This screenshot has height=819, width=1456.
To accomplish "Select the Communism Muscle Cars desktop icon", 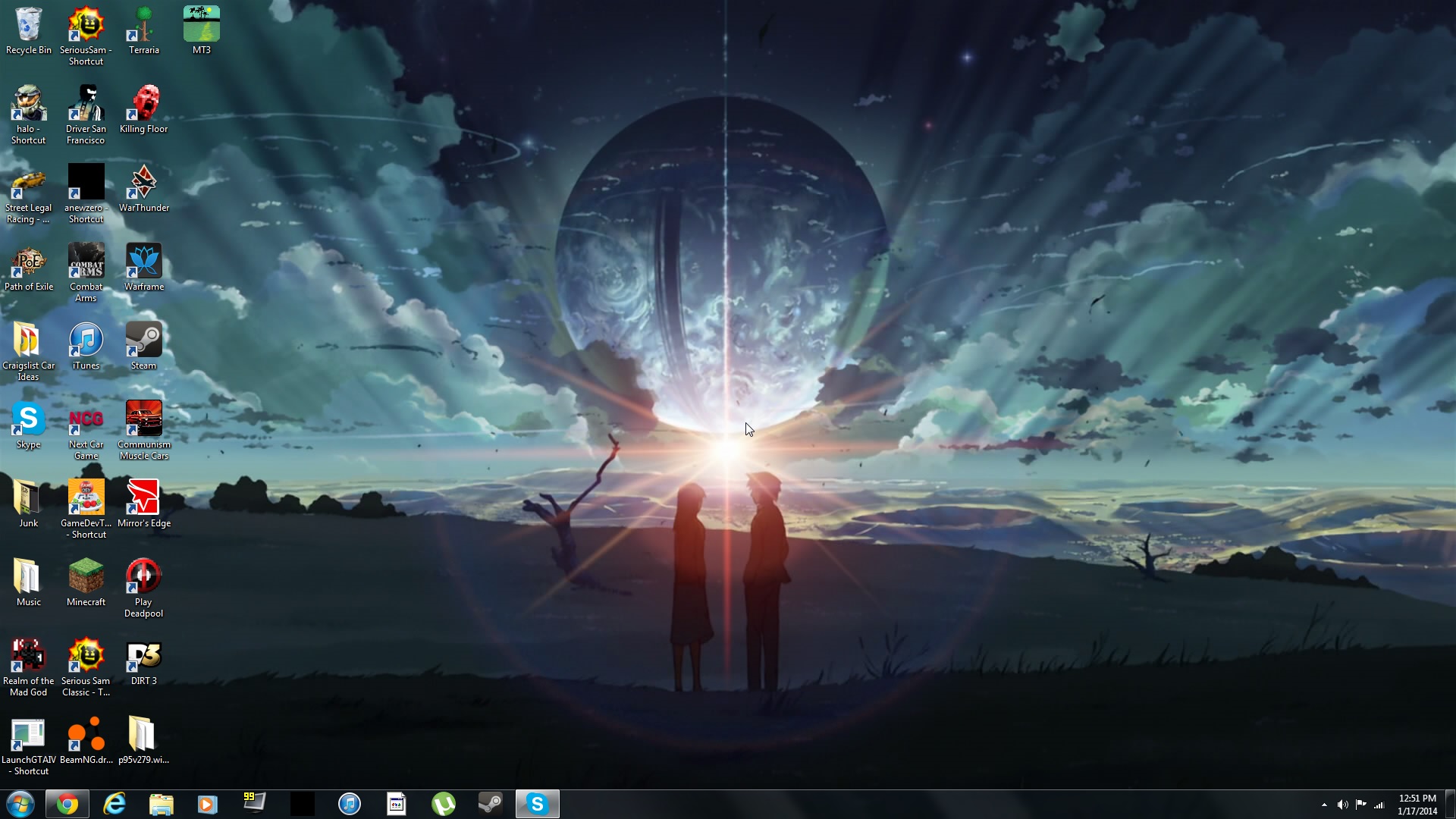I will click(144, 431).
